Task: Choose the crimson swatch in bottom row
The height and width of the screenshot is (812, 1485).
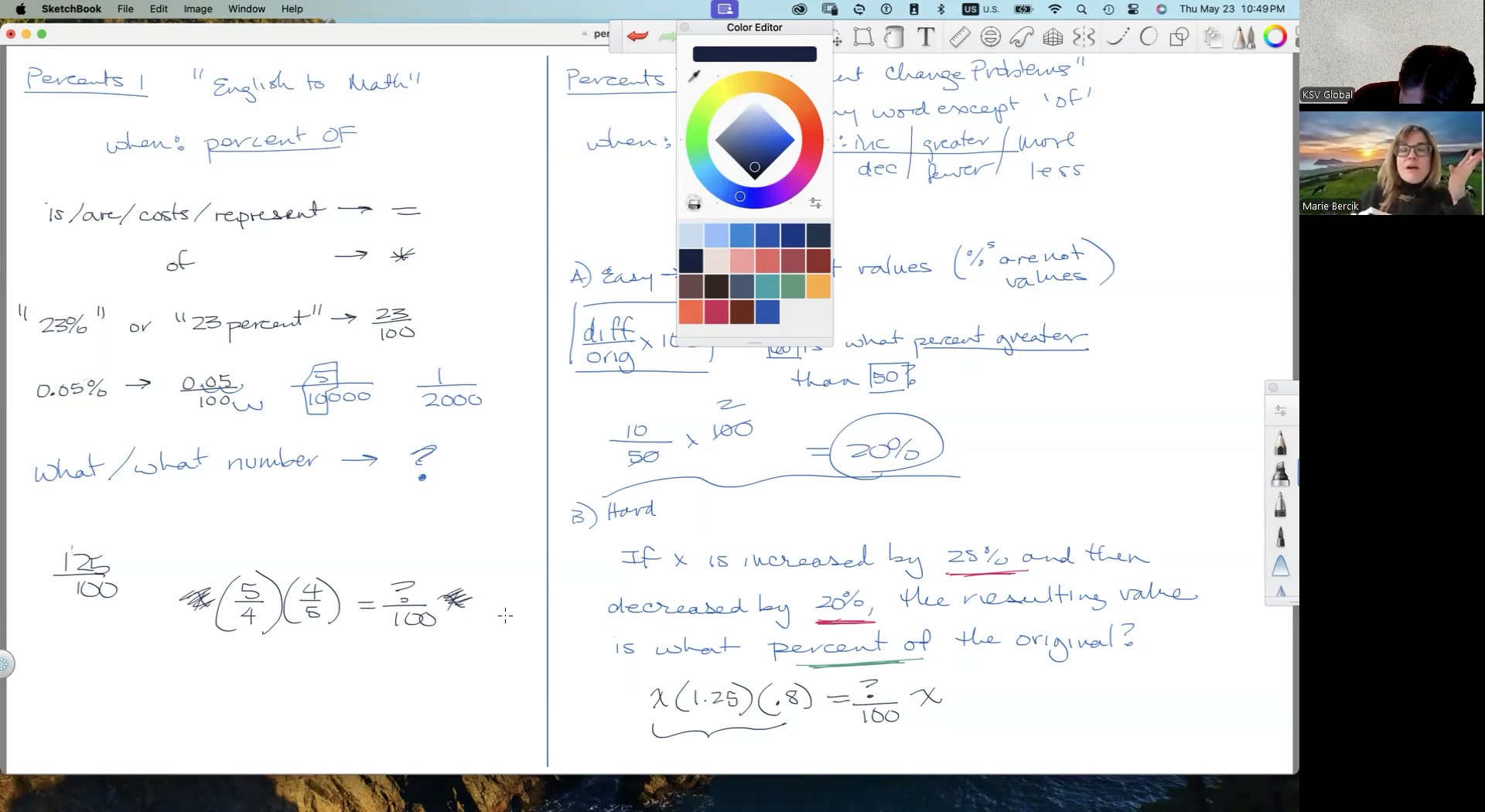Action: 716,312
